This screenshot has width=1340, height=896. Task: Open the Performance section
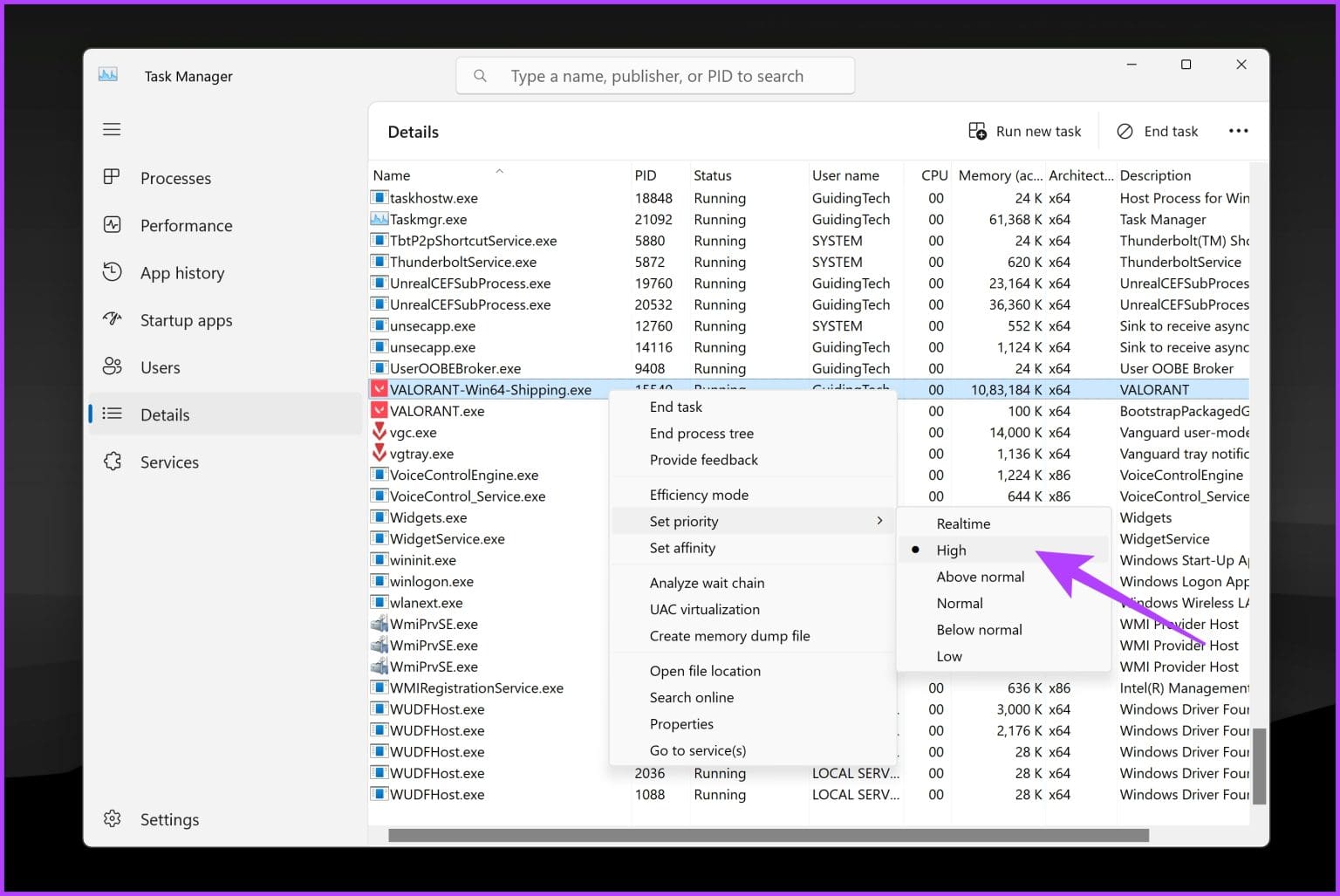coord(185,225)
